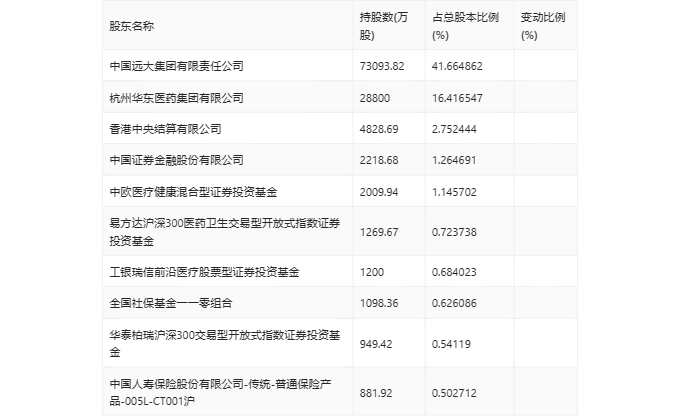Select the 占总股本比例(%) column header
The width and height of the screenshot is (680, 416).
coord(465,26)
